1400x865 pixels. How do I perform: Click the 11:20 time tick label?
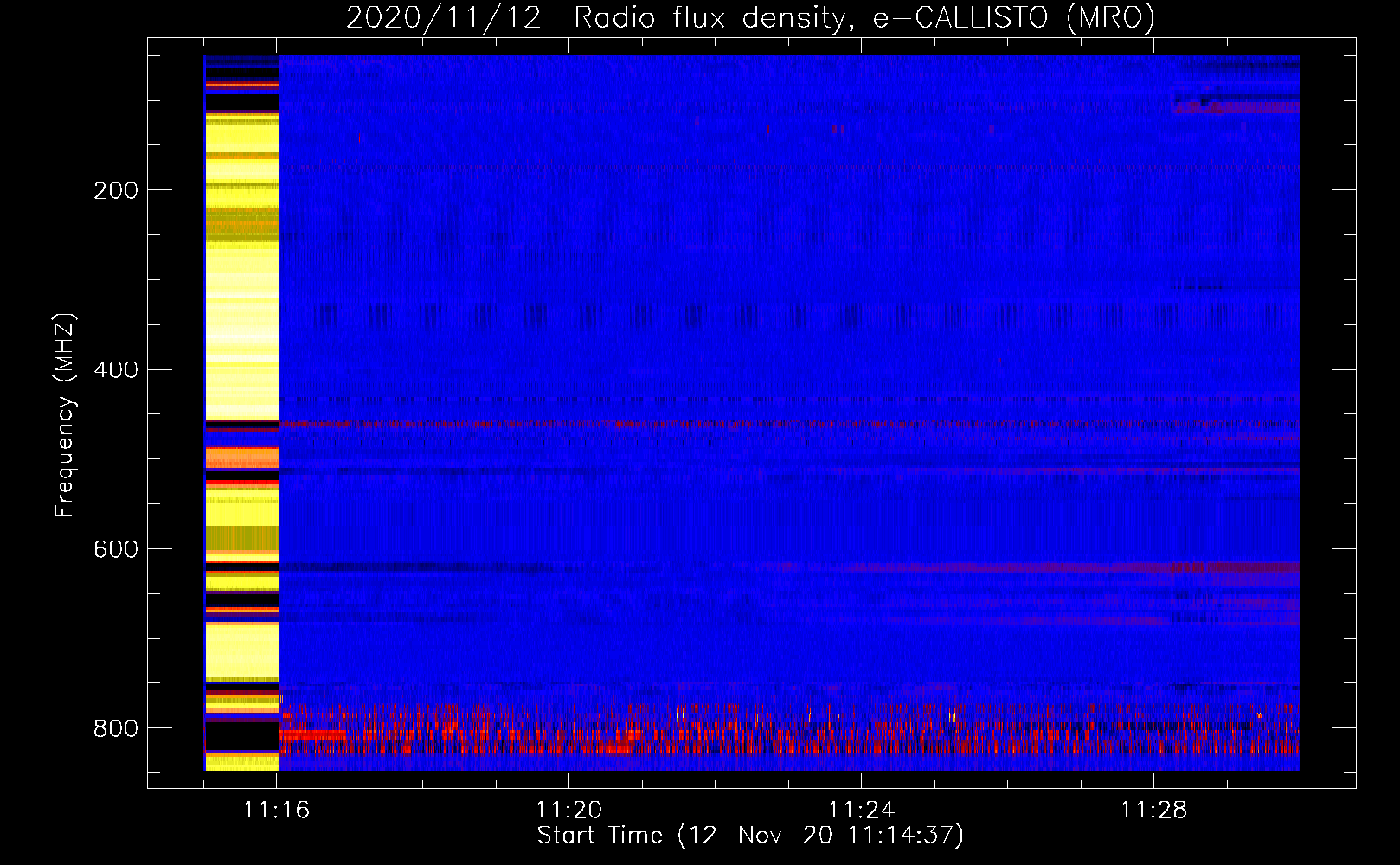(568, 810)
